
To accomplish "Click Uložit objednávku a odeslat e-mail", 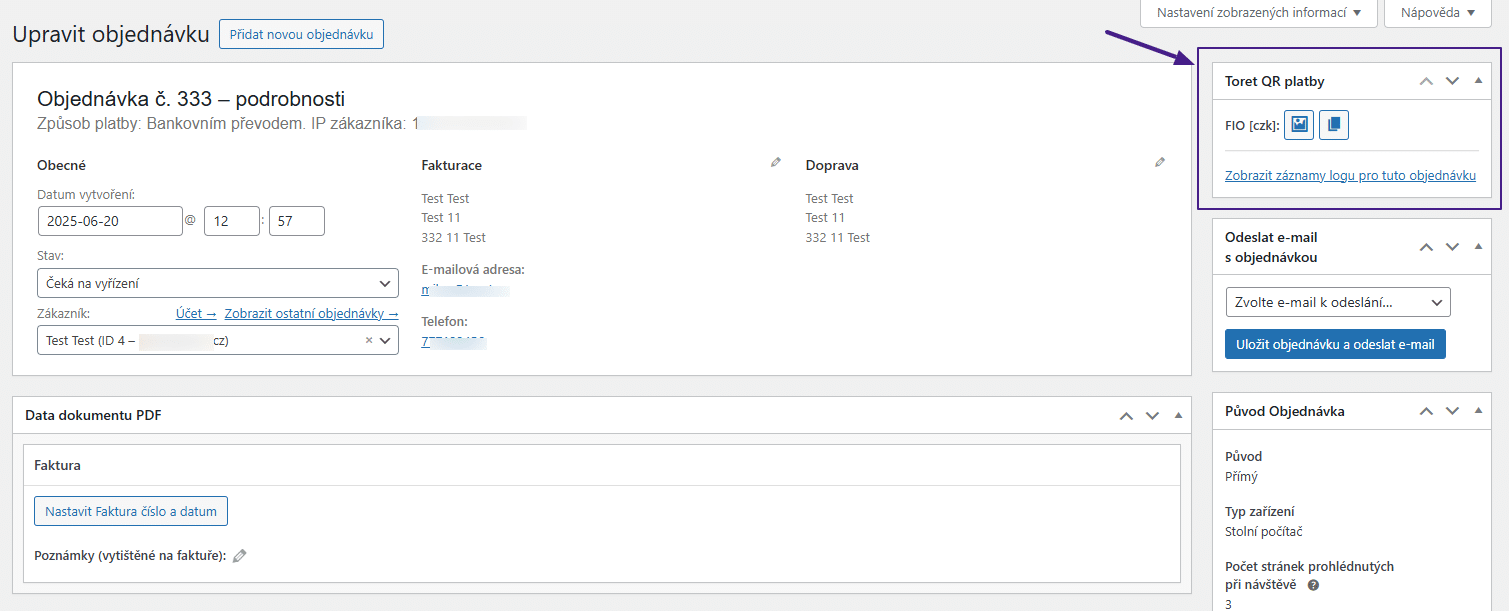I will click(1335, 344).
